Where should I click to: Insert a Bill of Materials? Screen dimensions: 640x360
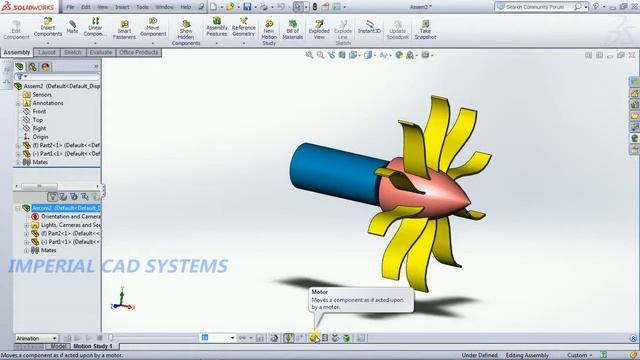click(293, 29)
